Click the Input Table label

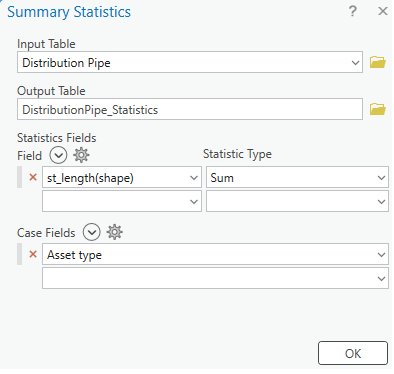point(46,44)
